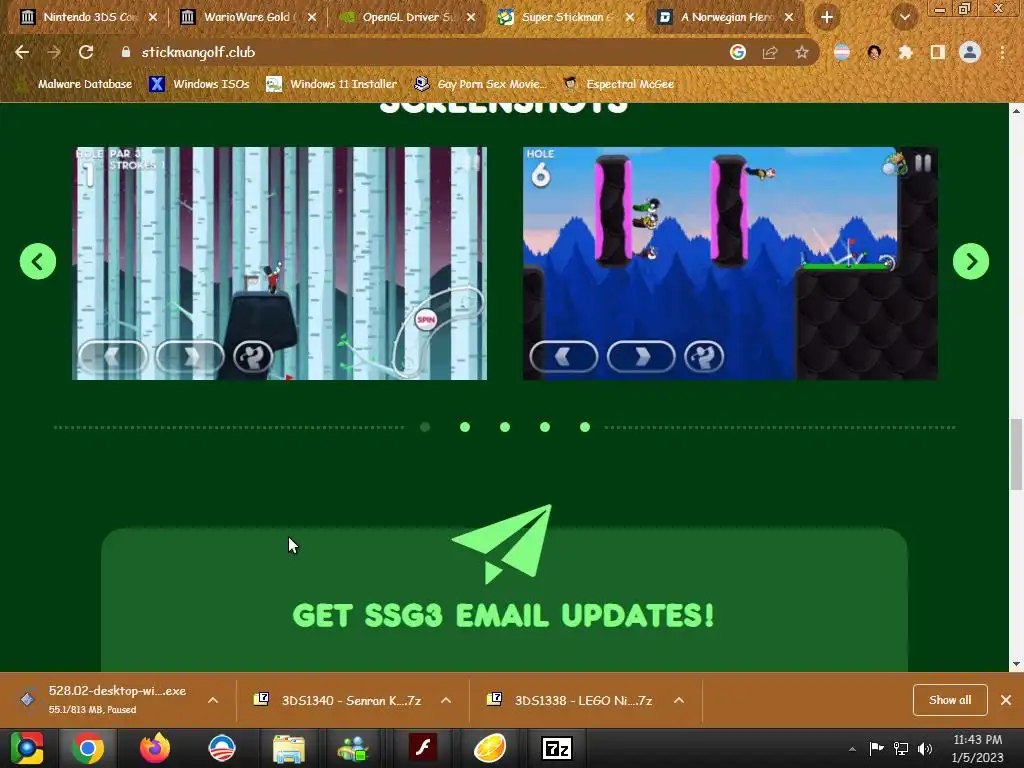The width and height of the screenshot is (1024, 768).
Task: Select the second carousel dot
Action: point(465,427)
